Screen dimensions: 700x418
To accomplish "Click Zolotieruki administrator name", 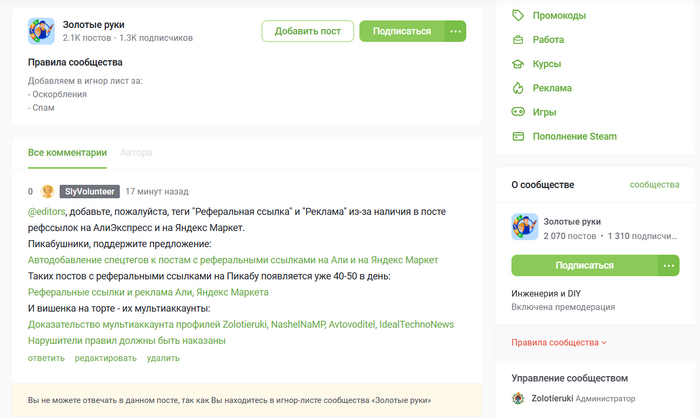I will [552, 398].
